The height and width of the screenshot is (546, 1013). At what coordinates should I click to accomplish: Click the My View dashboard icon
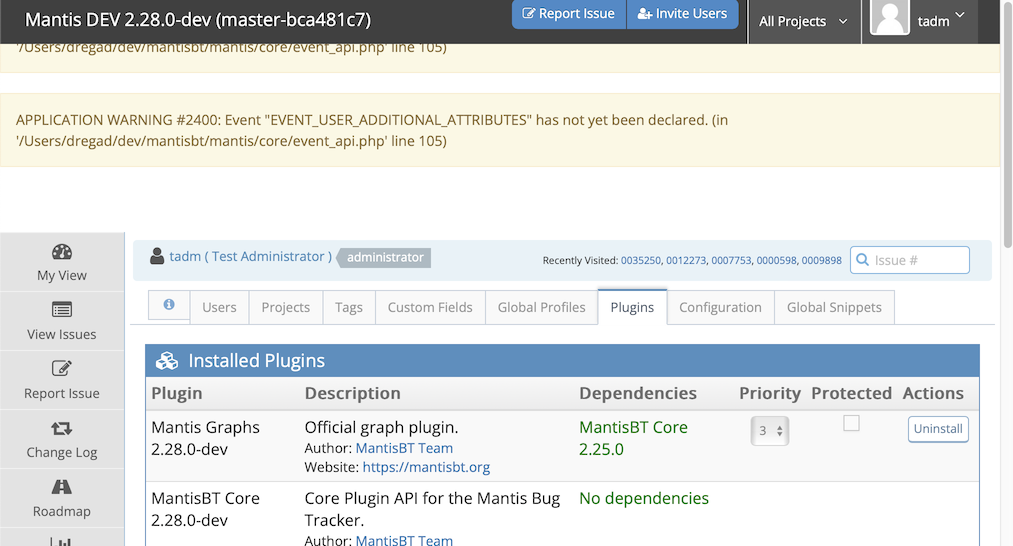[62, 252]
